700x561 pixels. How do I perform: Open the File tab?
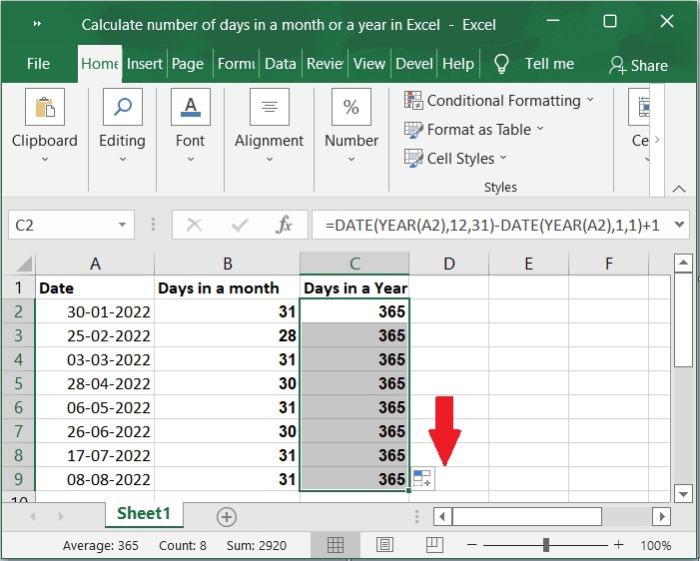38,64
